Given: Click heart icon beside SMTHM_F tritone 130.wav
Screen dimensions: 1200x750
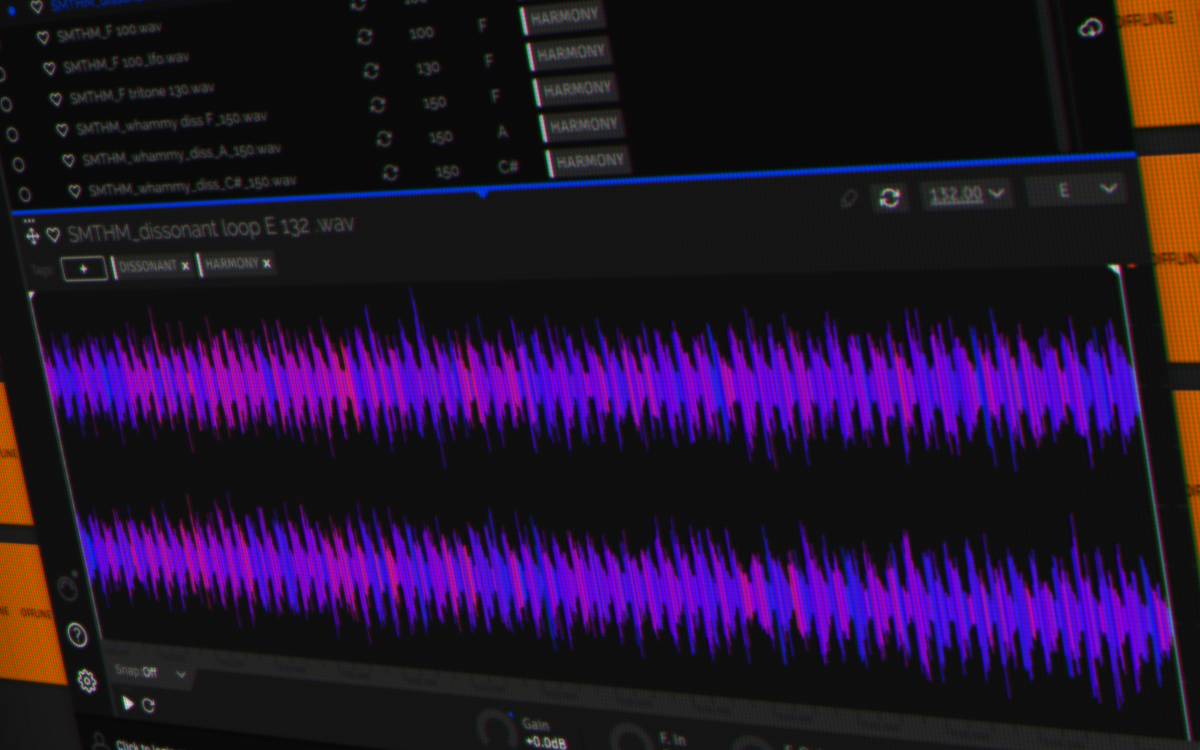Looking at the screenshot, I should click(x=55, y=99).
